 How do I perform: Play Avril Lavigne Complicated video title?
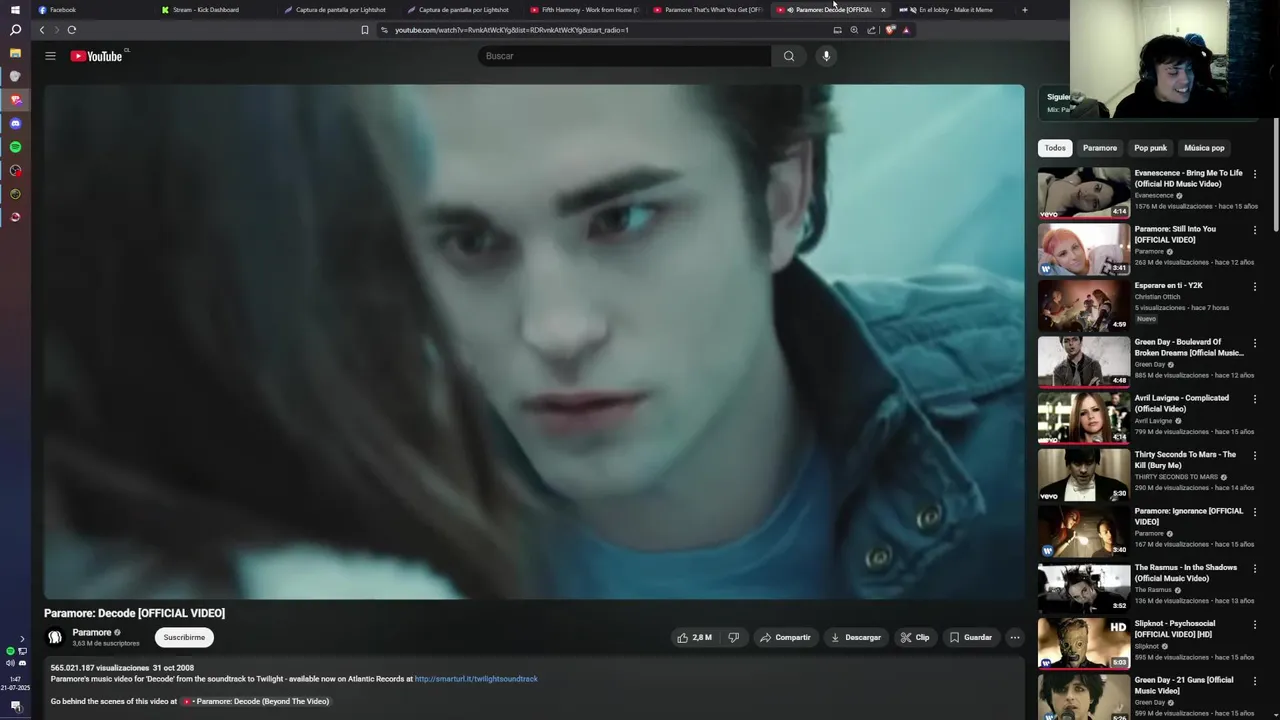[x=1182, y=403]
